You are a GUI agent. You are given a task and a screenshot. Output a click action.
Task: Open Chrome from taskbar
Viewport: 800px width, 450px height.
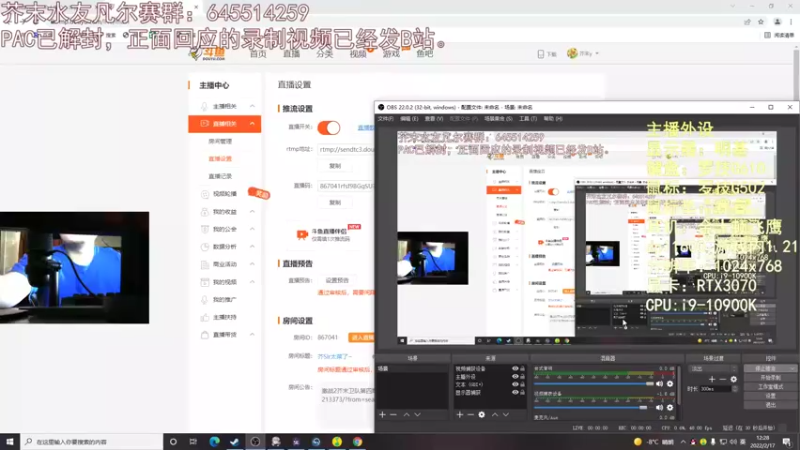(357, 441)
